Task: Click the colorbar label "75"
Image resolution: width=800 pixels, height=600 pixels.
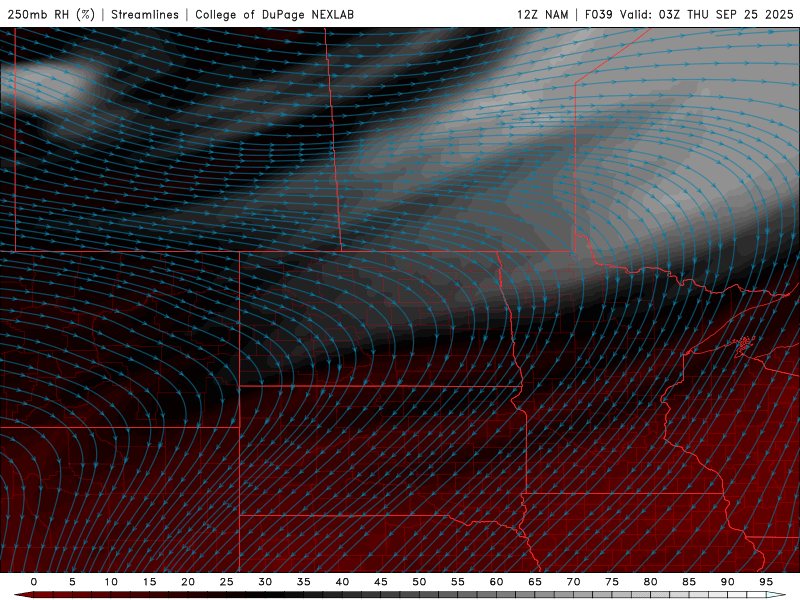Action: (x=612, y=582)
